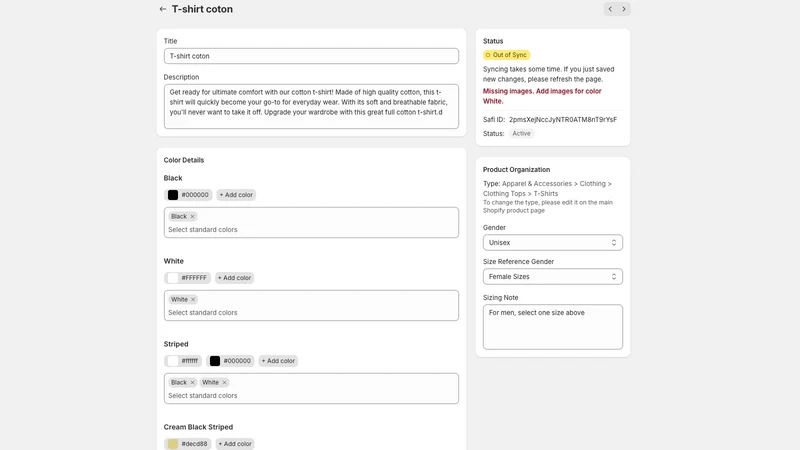Edit the Sizing Note text box

[553, 327]
